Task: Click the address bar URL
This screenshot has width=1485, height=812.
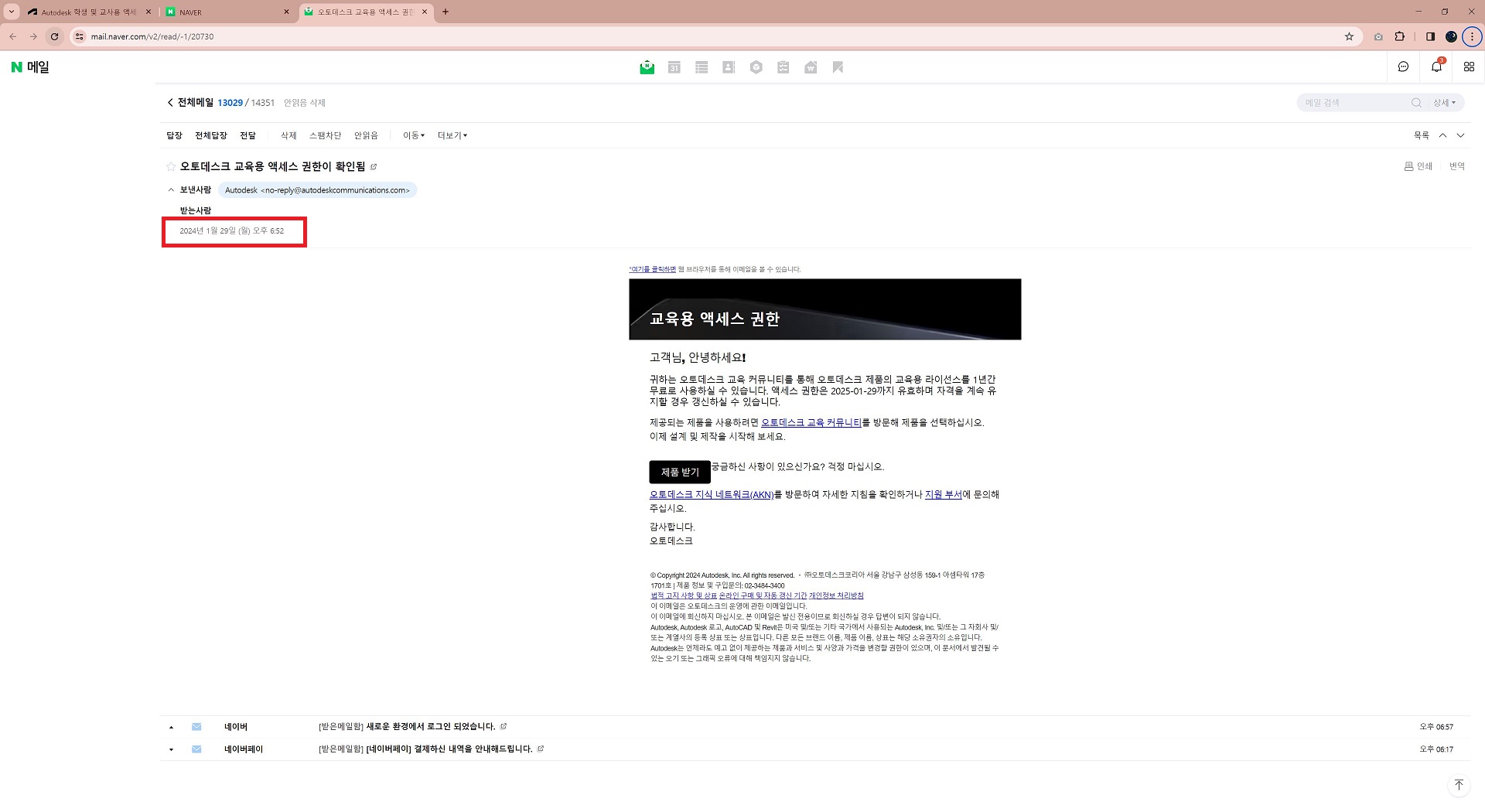Action: [152, 36]
